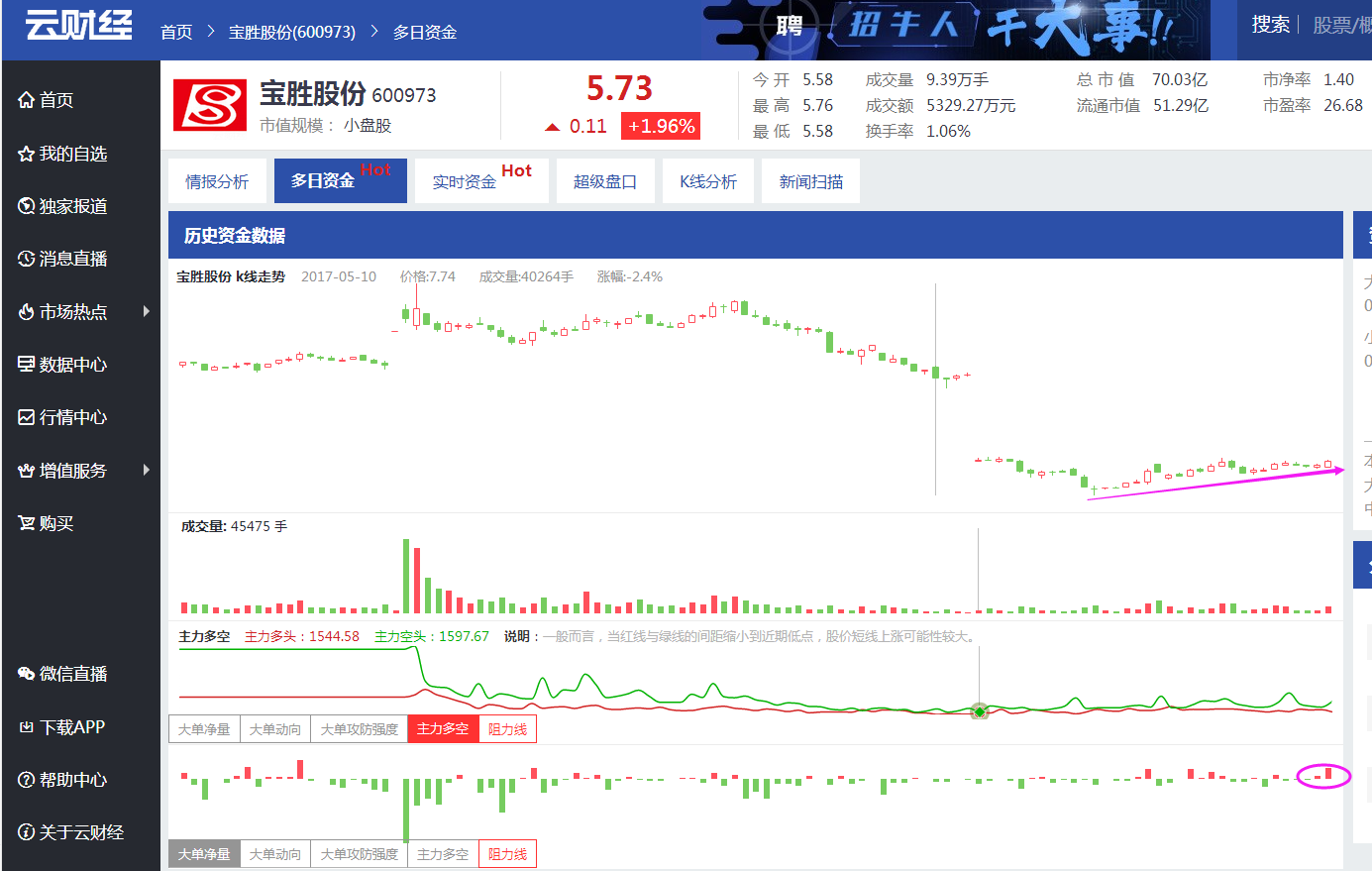Click the download icon beside 下载APP
The image size is (1372, 871).
pos(27,727)
